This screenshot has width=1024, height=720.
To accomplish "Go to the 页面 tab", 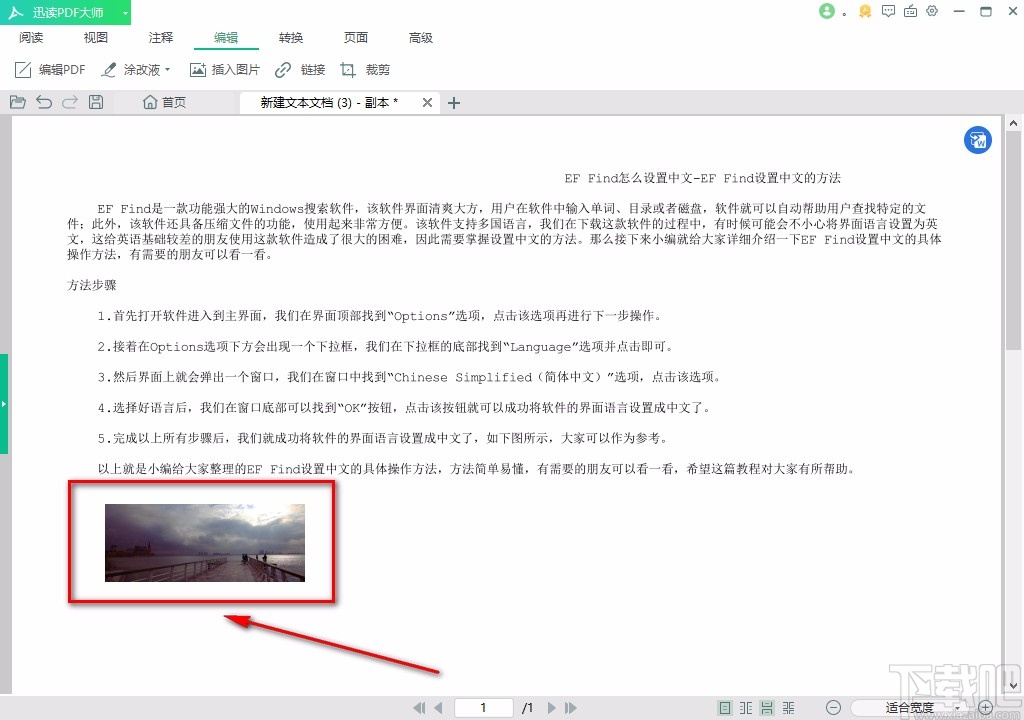I will pyautogui.click(x=356, y=38).
